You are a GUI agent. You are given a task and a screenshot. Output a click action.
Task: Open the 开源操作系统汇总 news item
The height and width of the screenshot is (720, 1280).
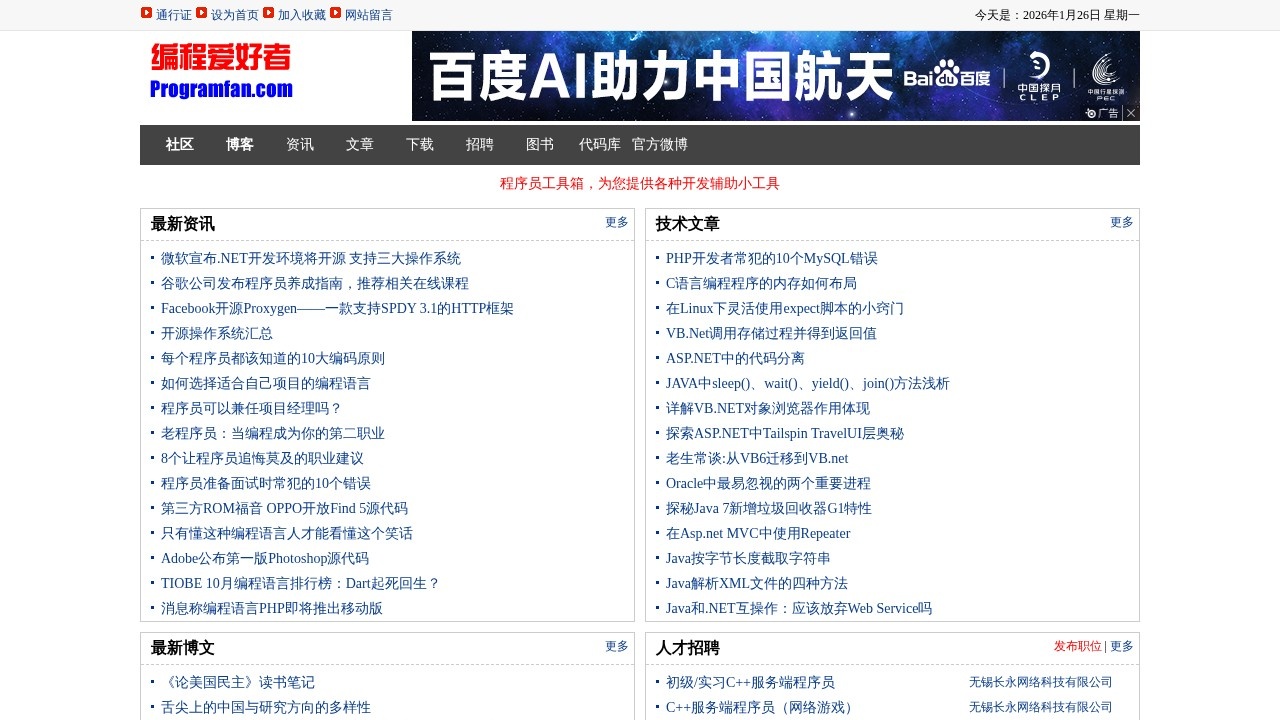point(217,334)
